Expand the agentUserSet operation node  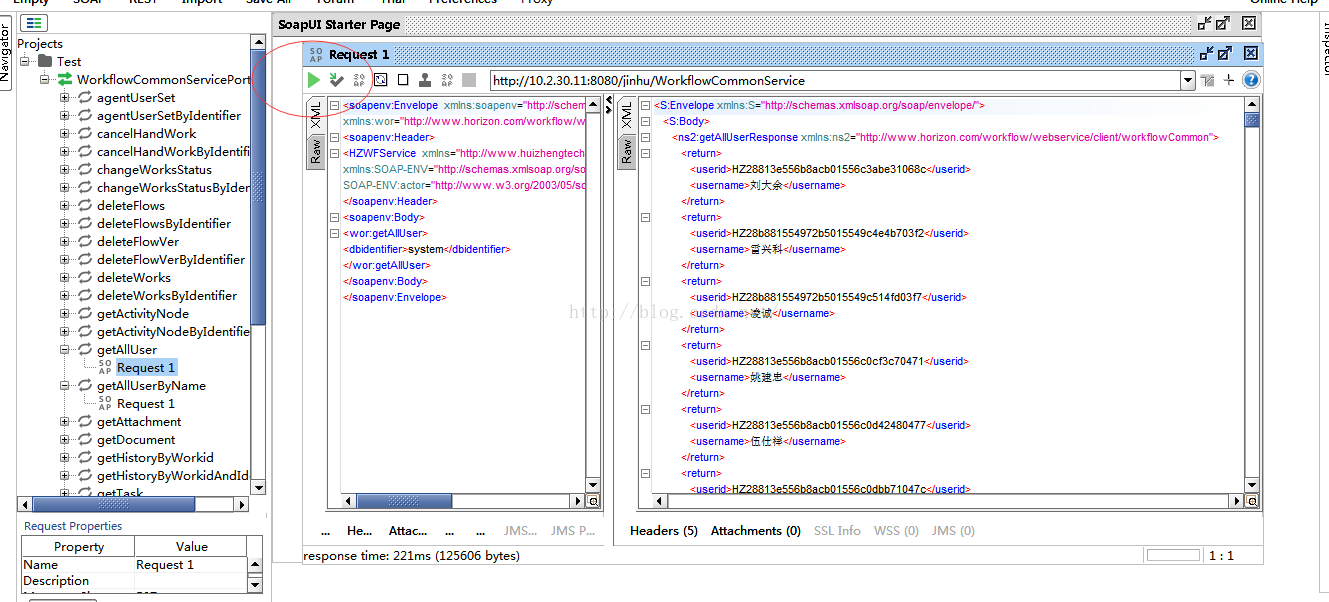click(65, 97)
